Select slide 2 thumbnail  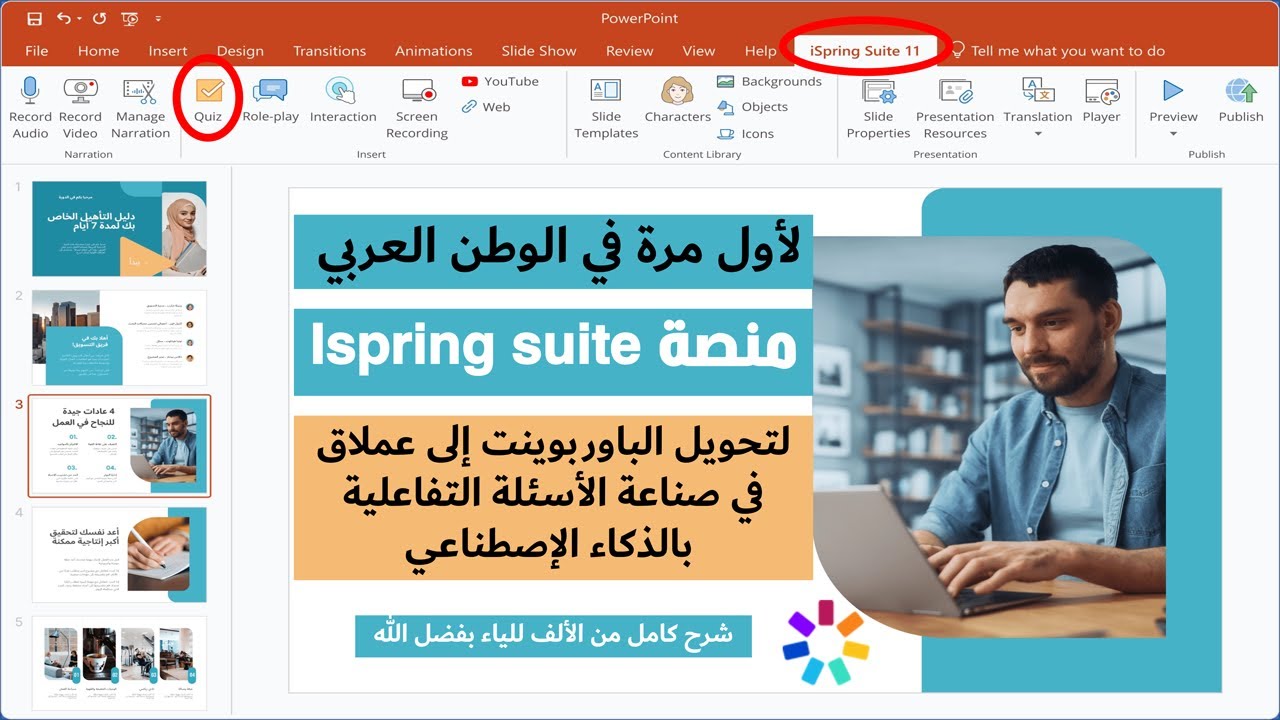pos(119,338)
